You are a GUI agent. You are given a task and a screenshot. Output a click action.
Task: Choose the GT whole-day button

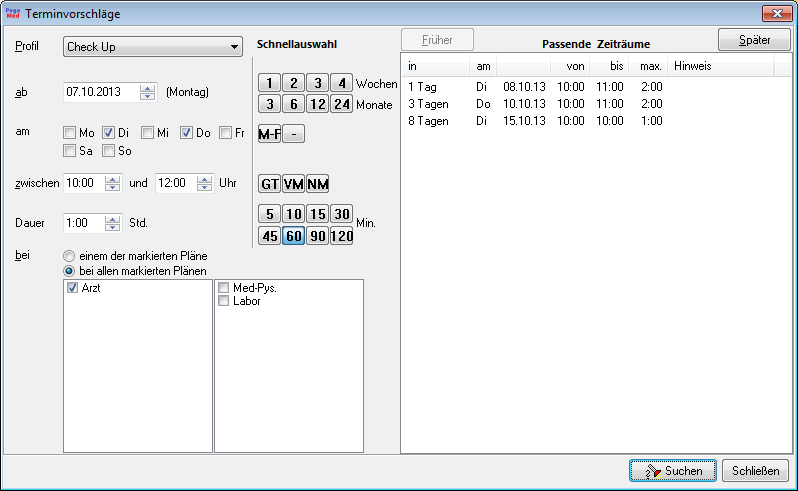[x=269, y=184]
